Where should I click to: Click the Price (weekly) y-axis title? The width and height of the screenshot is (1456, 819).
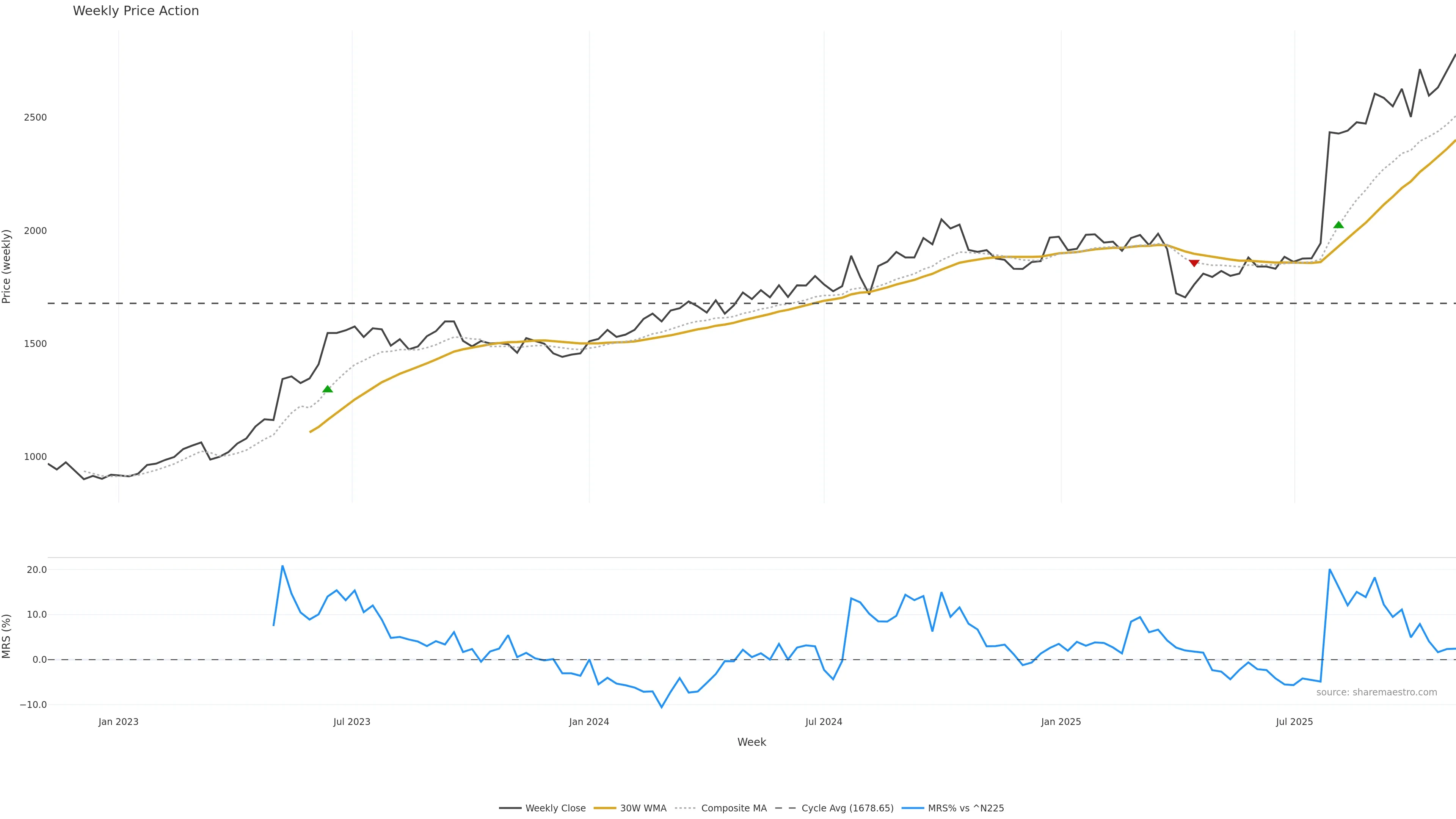[x=7, y=266]
